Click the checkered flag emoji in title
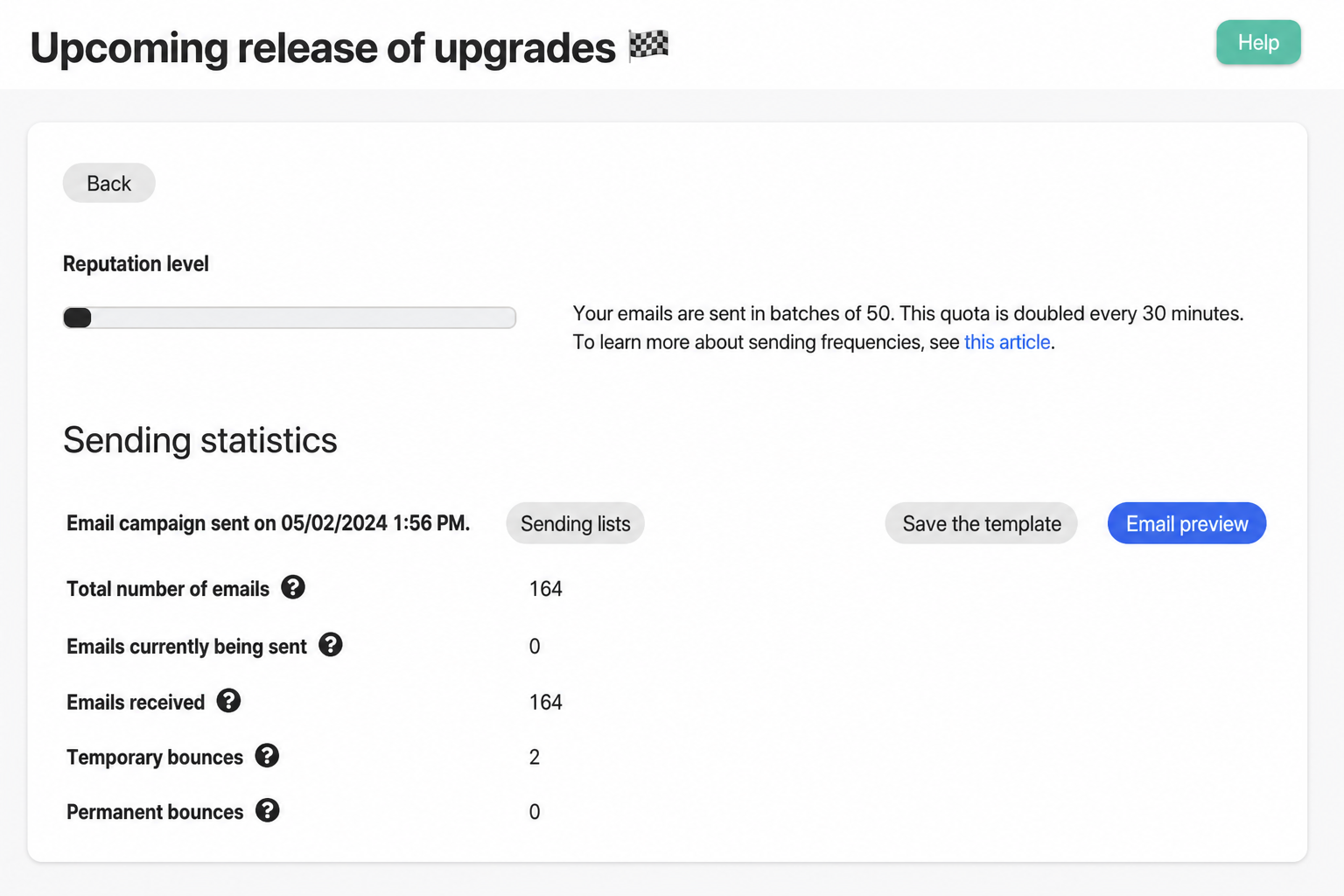Screen dimensions: 1344x896 648,45
